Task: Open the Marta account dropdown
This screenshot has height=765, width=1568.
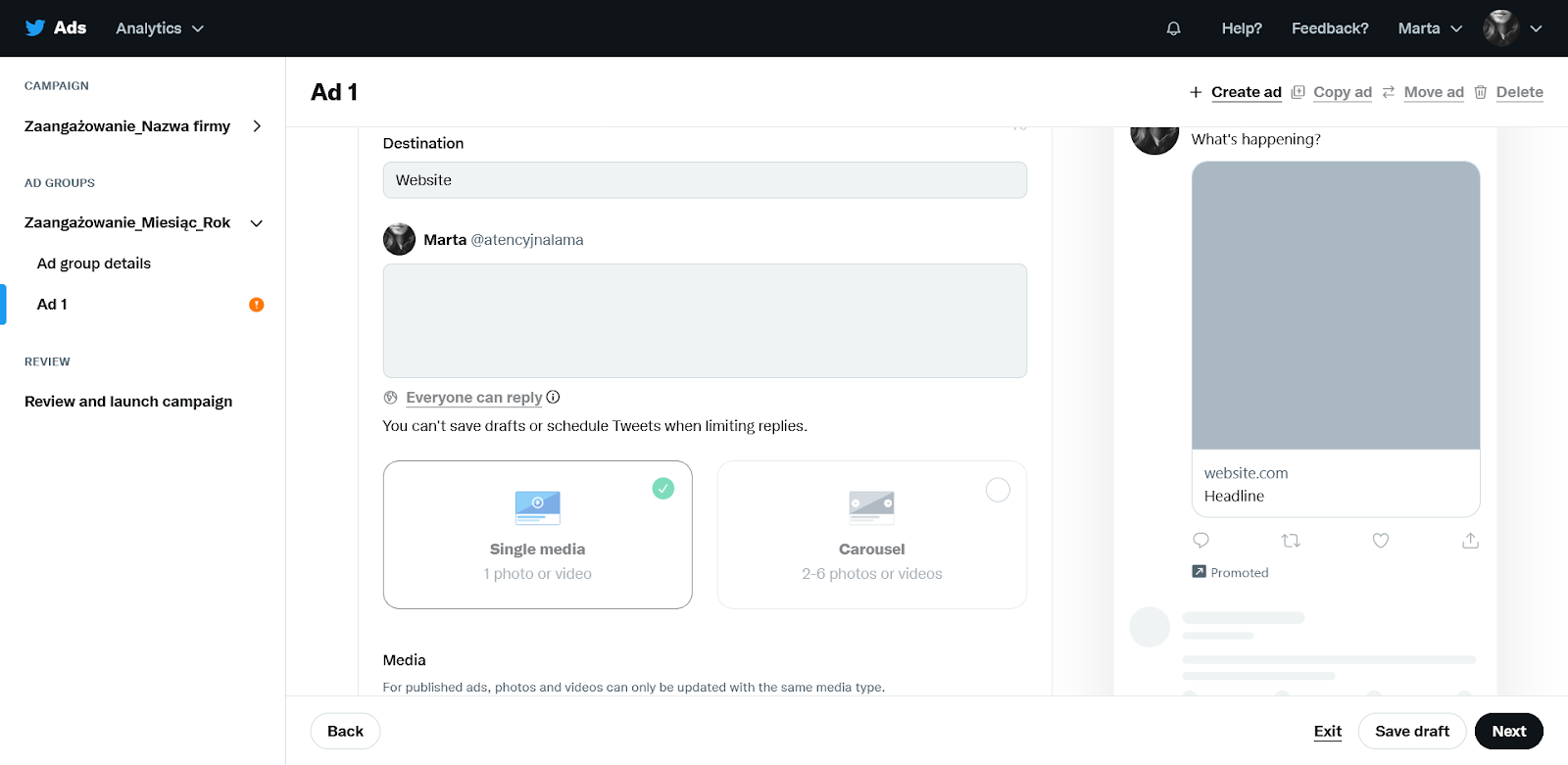Action: click(1430, 28)
